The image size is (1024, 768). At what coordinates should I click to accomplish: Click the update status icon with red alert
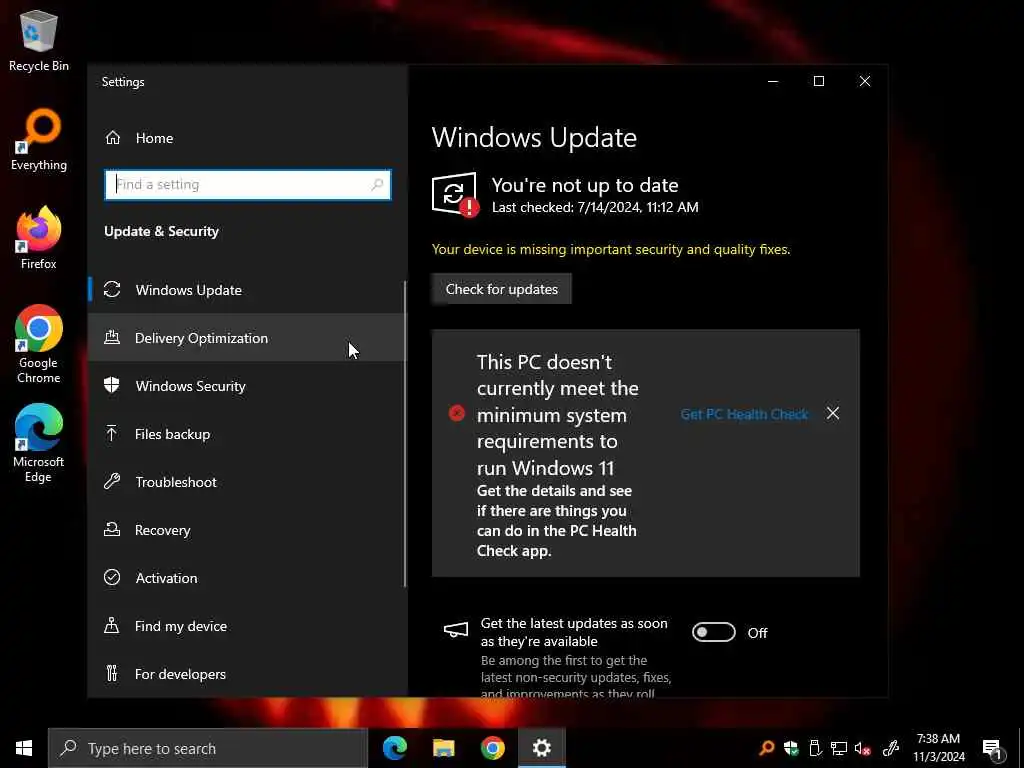click(455, 194)
